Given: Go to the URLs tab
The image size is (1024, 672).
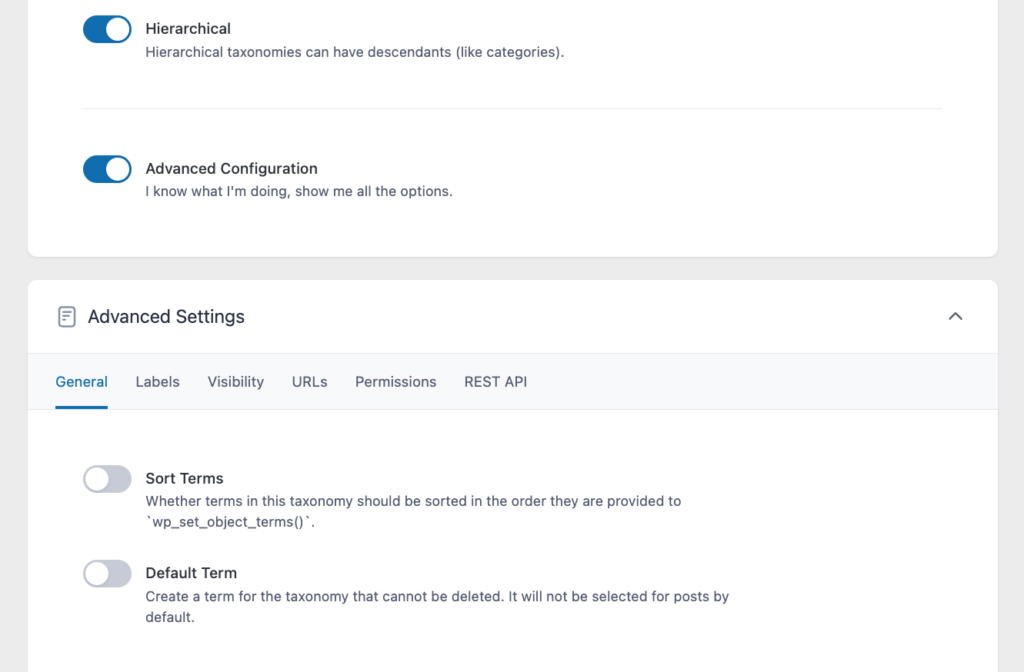Looking at the screenshot, I should point(310,382).
